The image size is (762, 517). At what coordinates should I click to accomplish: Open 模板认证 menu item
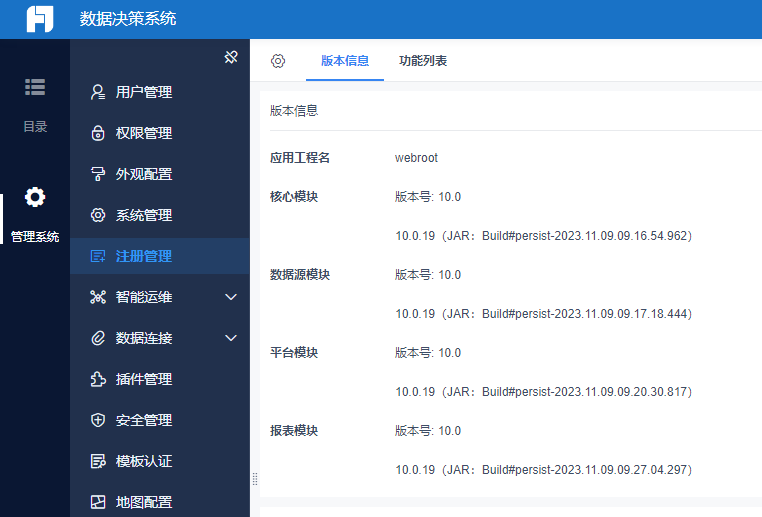pos(160,461)
